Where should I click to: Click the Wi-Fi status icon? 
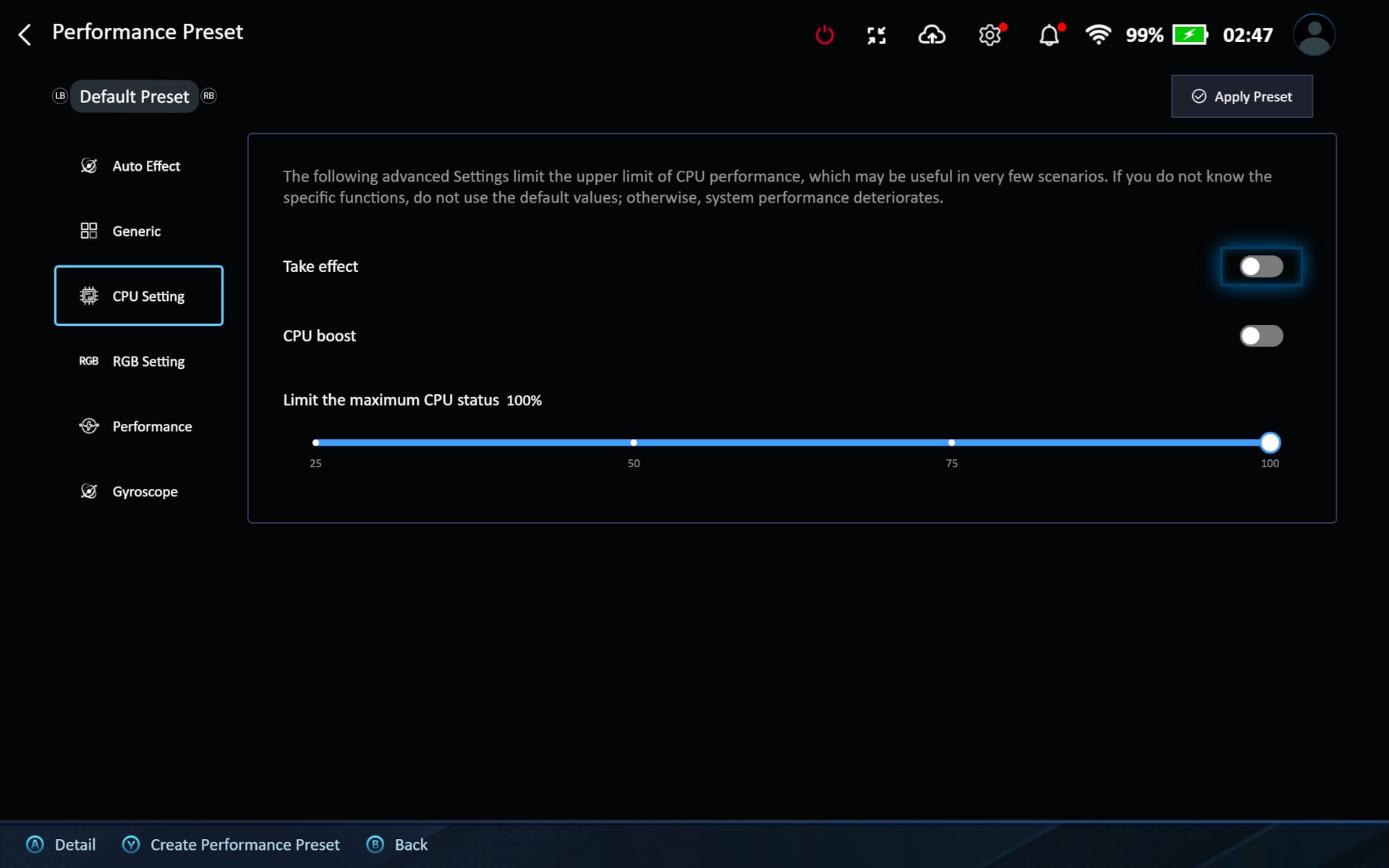[1097, 35]
